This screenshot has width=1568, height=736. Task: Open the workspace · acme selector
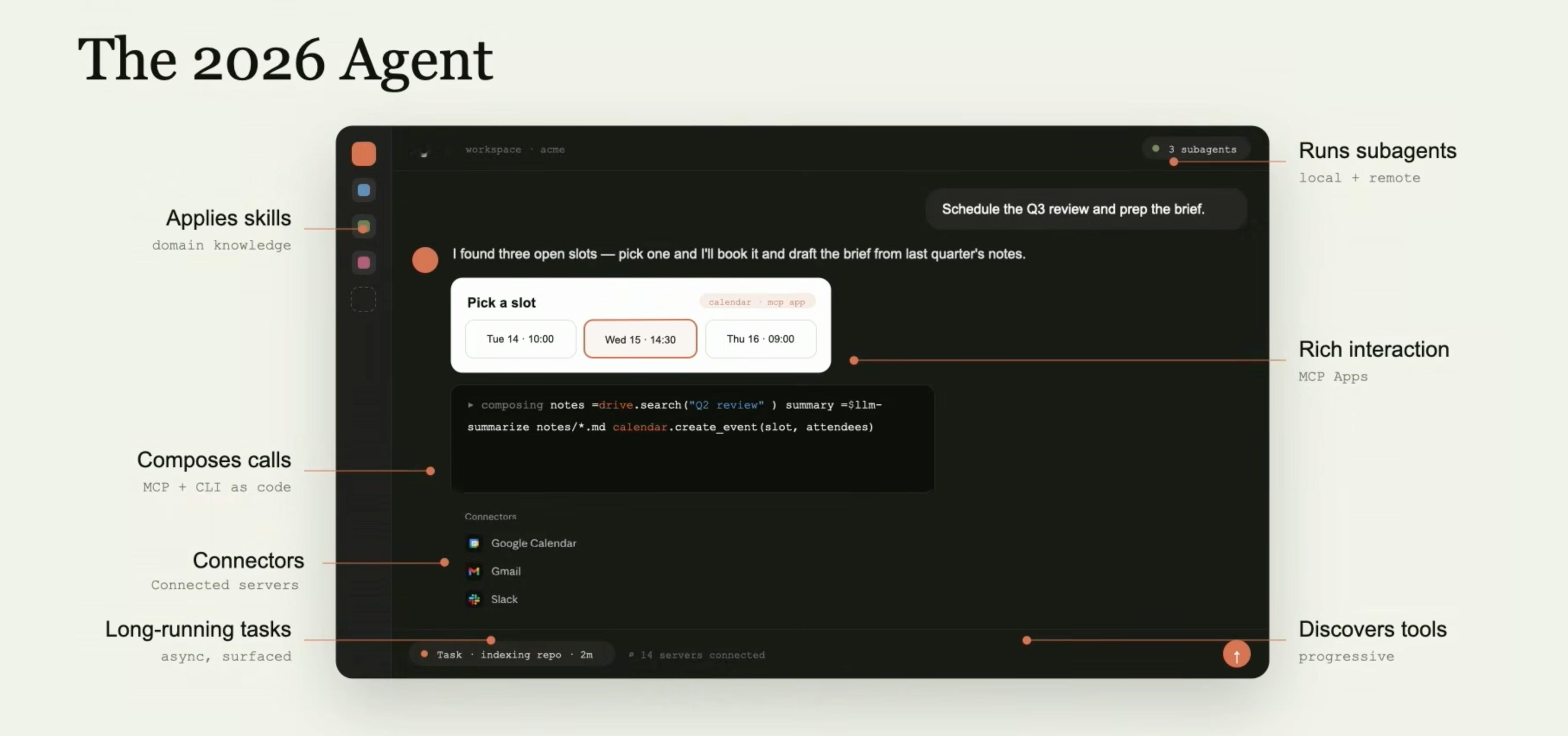(x=514, y=149)
